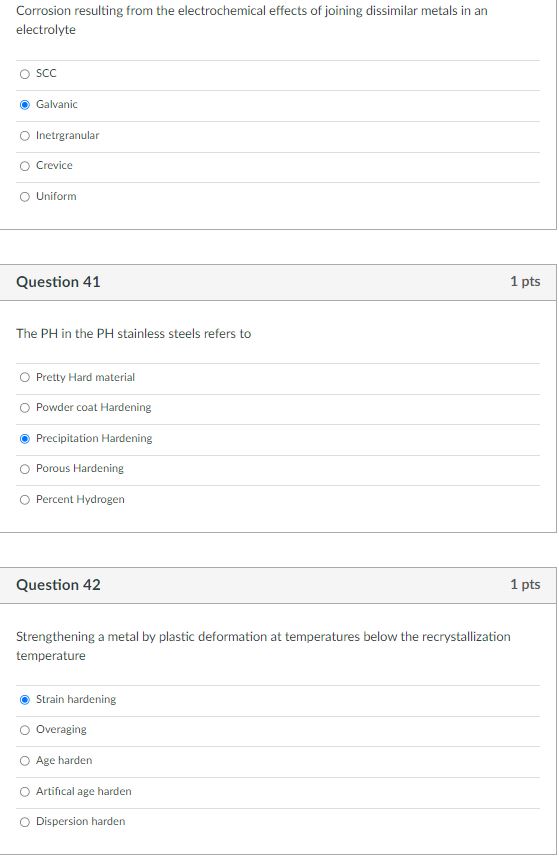Choose Percent Hydrogen radio button
Screen dimensions: 559x858
[x=25, y=500]
